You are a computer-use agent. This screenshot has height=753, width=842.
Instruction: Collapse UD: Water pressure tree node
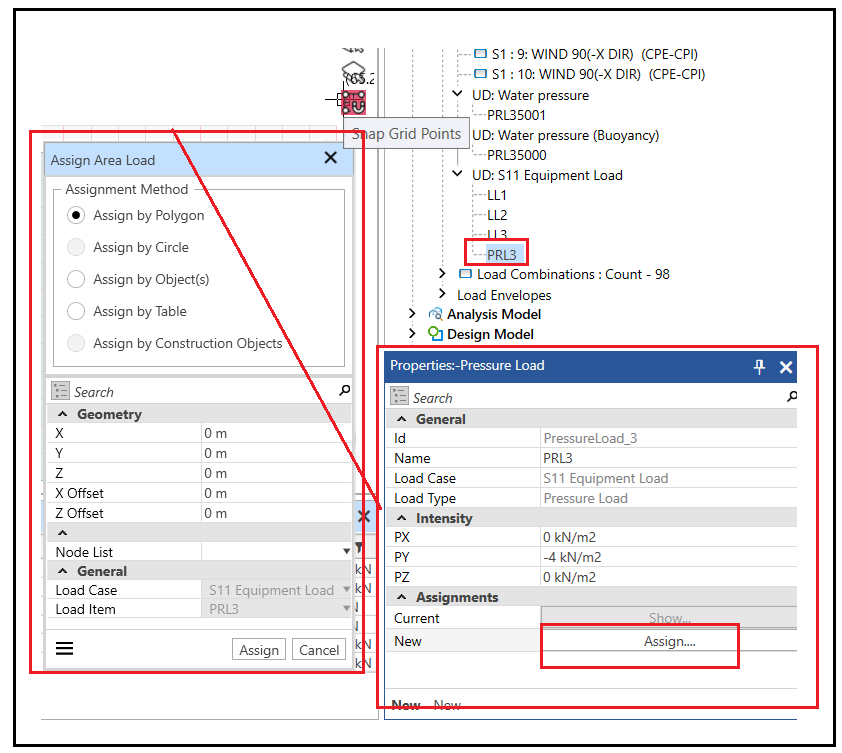pyautogui.click(x=457, y=93)
